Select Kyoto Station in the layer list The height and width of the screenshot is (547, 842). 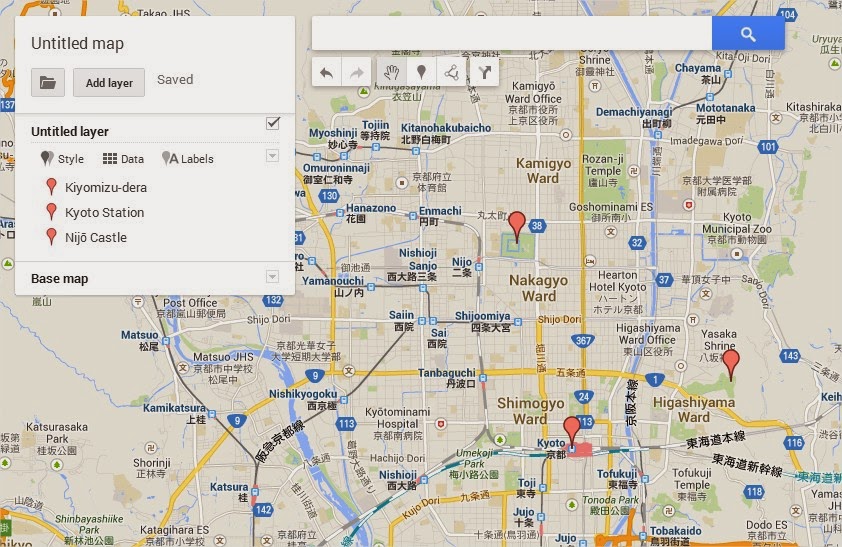coord(105,213)
